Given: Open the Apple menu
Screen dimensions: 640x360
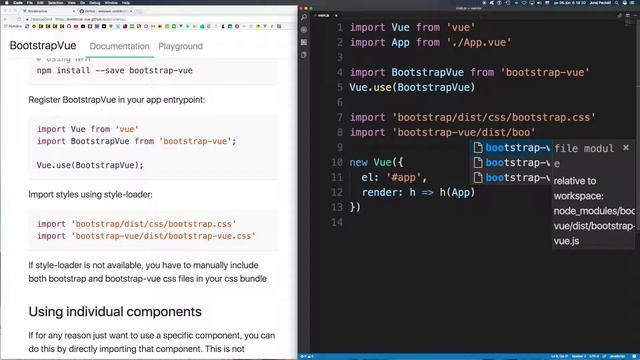Looking at the screenshot, I should click(7, 2).
